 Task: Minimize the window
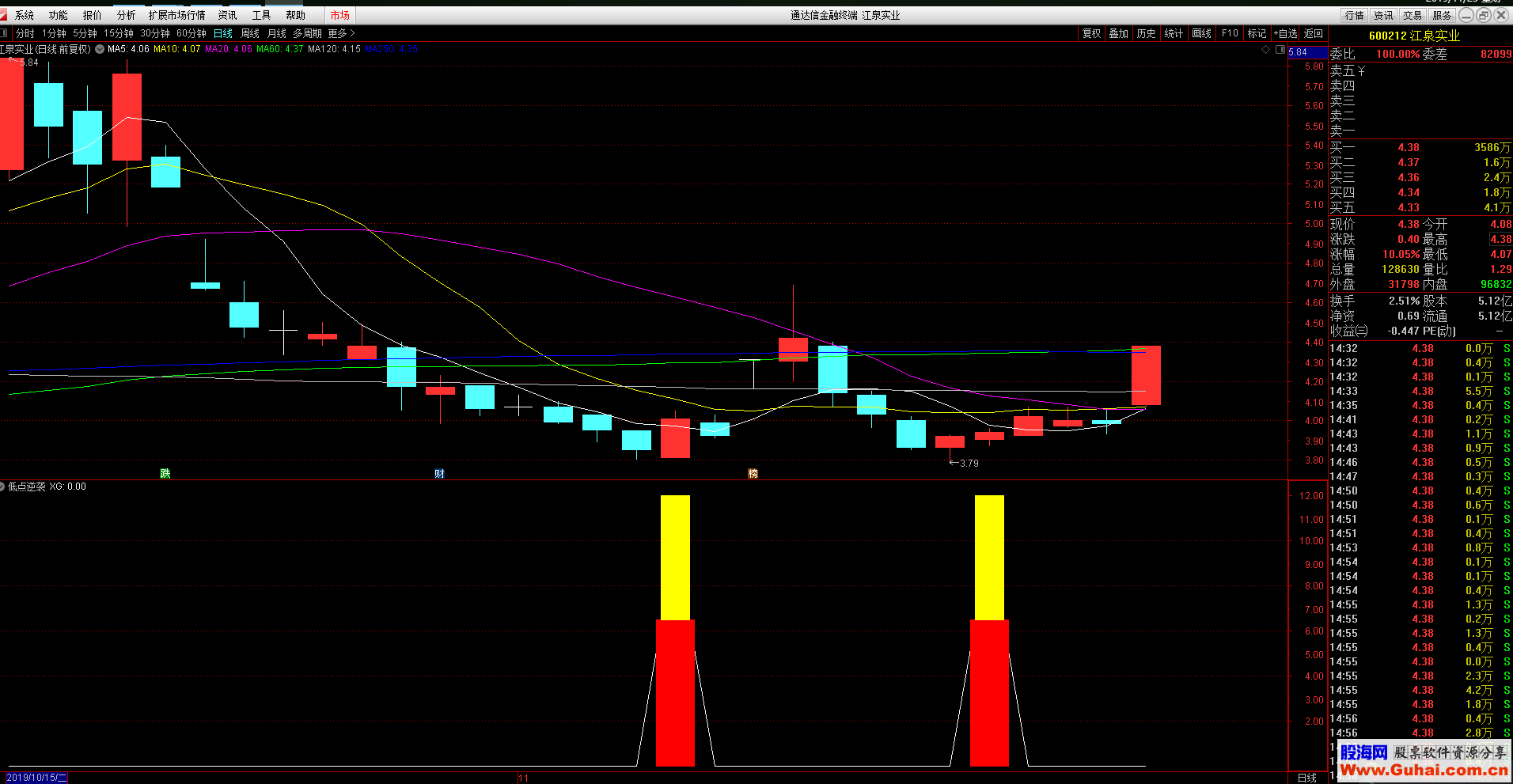pyautogui.click(x=1466, y=15)
